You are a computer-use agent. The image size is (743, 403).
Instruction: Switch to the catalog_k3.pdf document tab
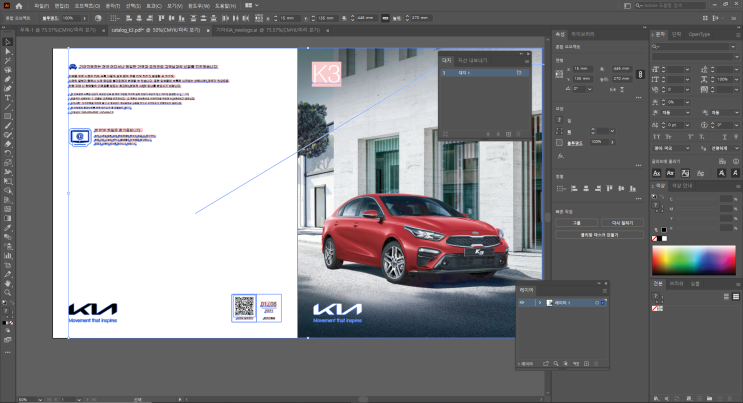(x=156, y=30)
